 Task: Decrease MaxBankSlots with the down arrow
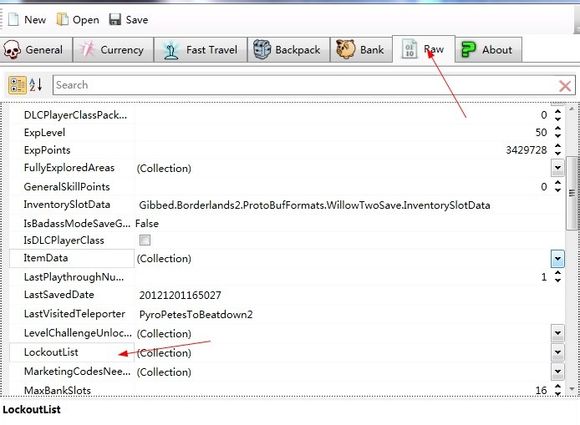(x=557, y=394)
